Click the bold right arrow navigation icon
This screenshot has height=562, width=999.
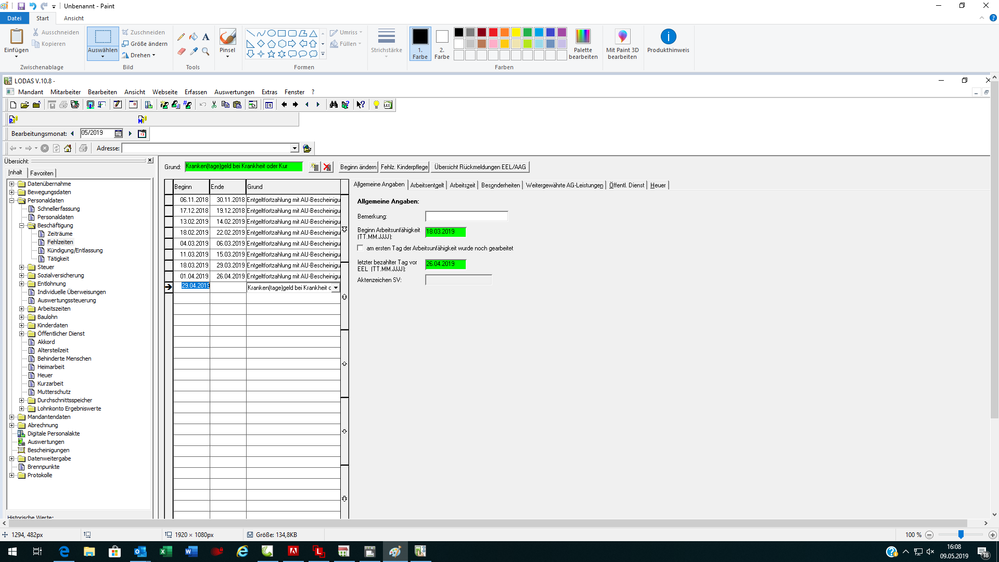(x=296, y=105)
